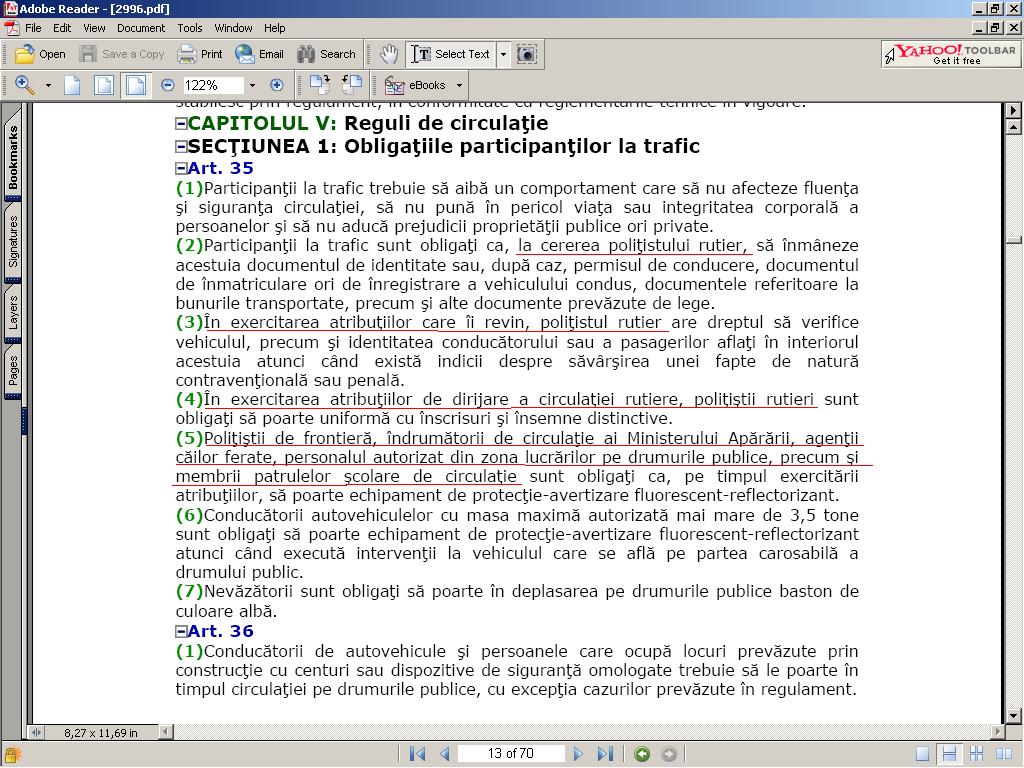This screenshot has height=768, width=1024.
Task: Switch to Single Page layout
Action: [922, 754]
